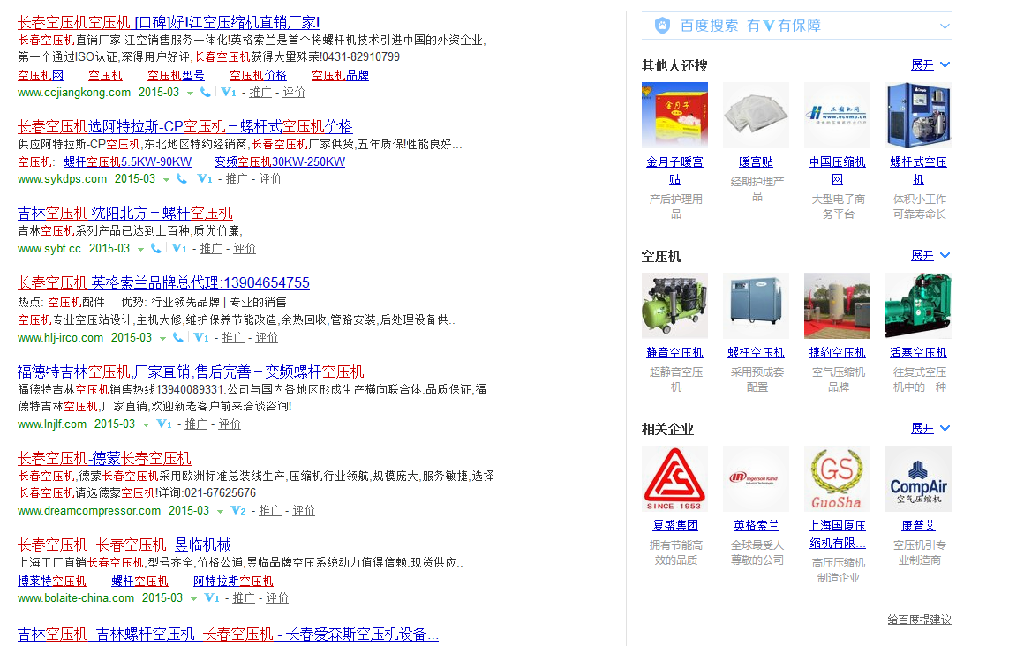The width and height of the screenshot is (1024, 646).
Task: Open dropdown arrow after www.bolaite-china.com date
Action: [194, 598]
